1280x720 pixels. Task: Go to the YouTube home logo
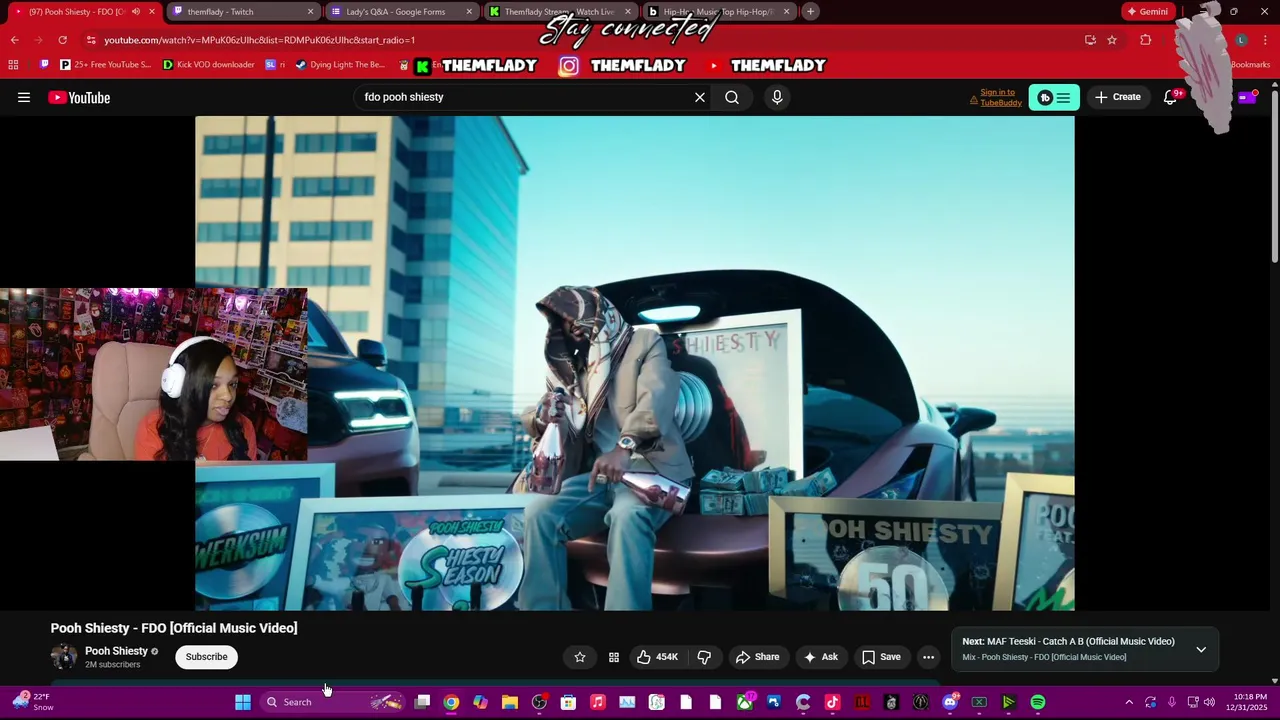(79, 97)
